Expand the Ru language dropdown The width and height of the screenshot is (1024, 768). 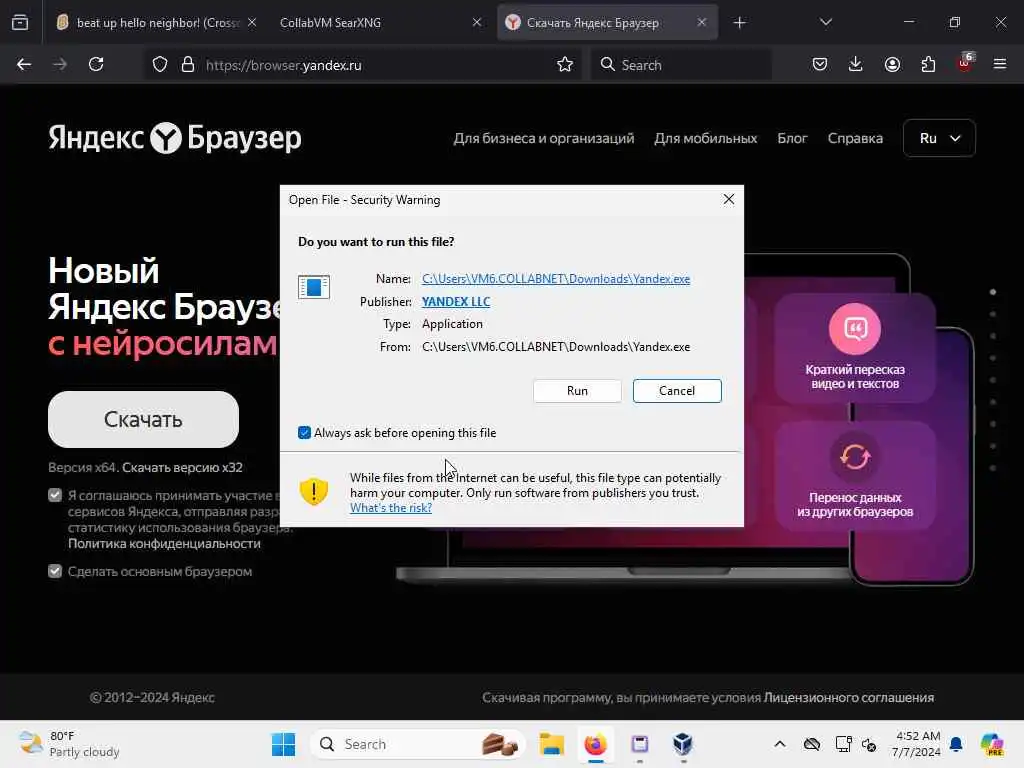pyautogui.click(x=939, y=138)
